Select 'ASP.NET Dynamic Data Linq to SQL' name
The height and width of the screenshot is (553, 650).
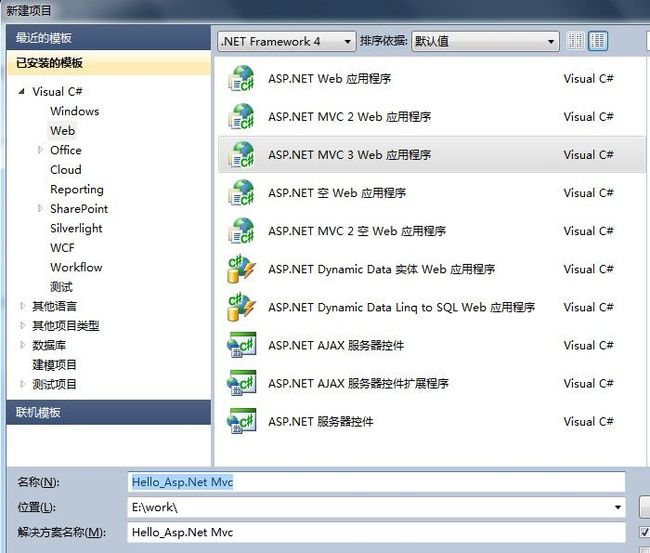pos(401,307)
